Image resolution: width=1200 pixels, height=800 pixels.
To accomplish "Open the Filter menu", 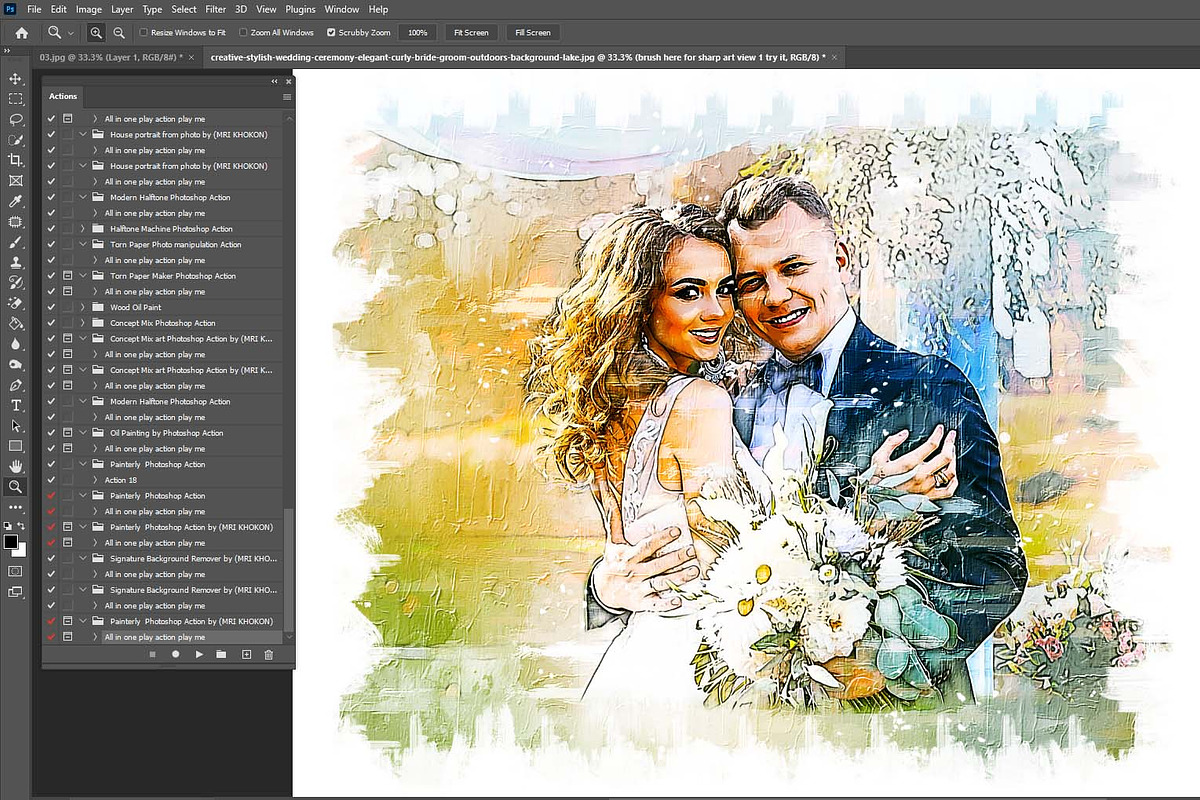I will pos(216,9).
